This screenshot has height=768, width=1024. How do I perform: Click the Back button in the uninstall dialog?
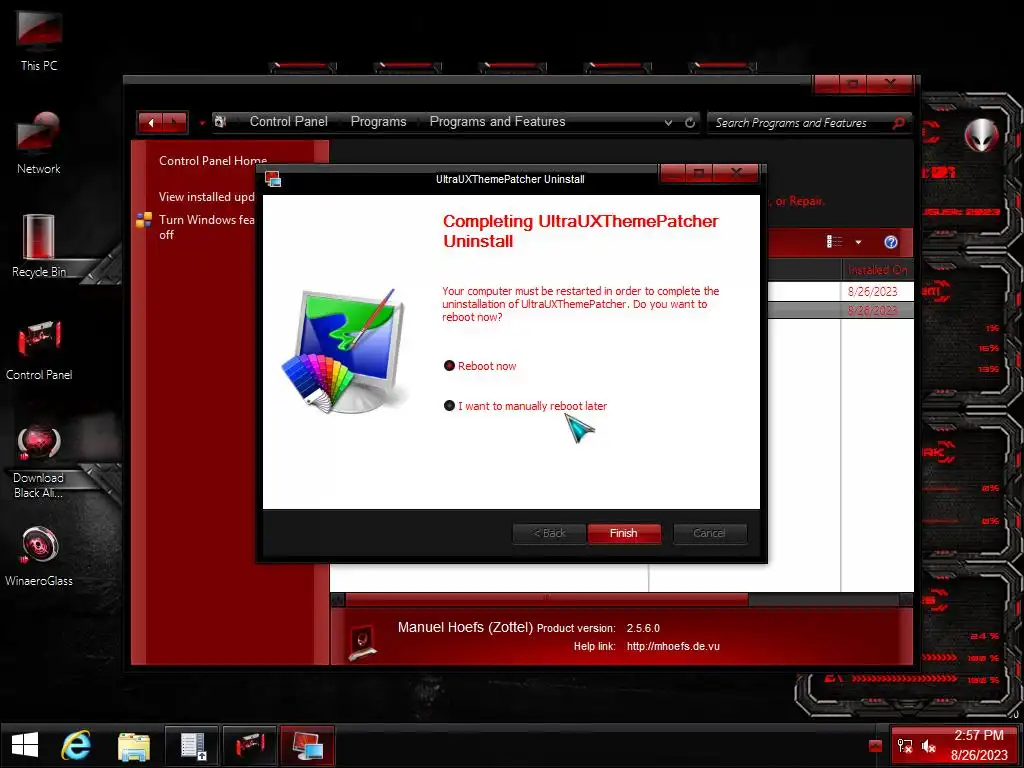(549, 534)
